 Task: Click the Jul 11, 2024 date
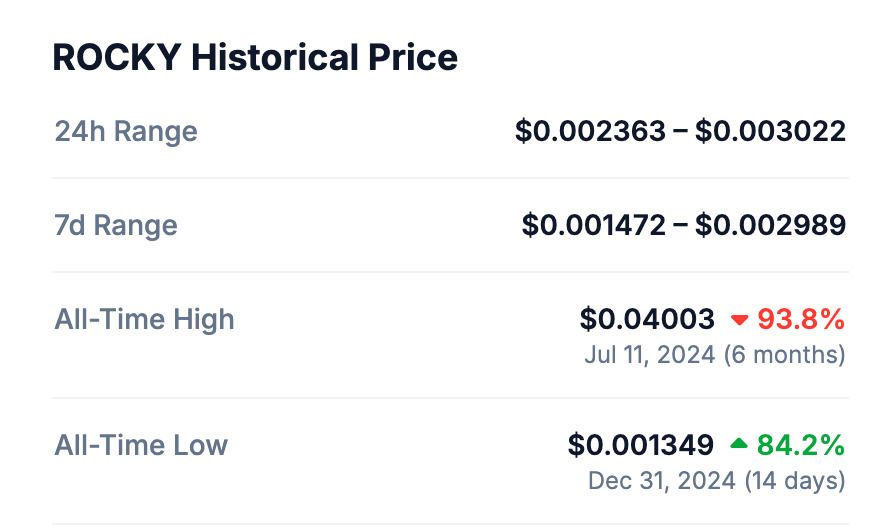(650, 355)
